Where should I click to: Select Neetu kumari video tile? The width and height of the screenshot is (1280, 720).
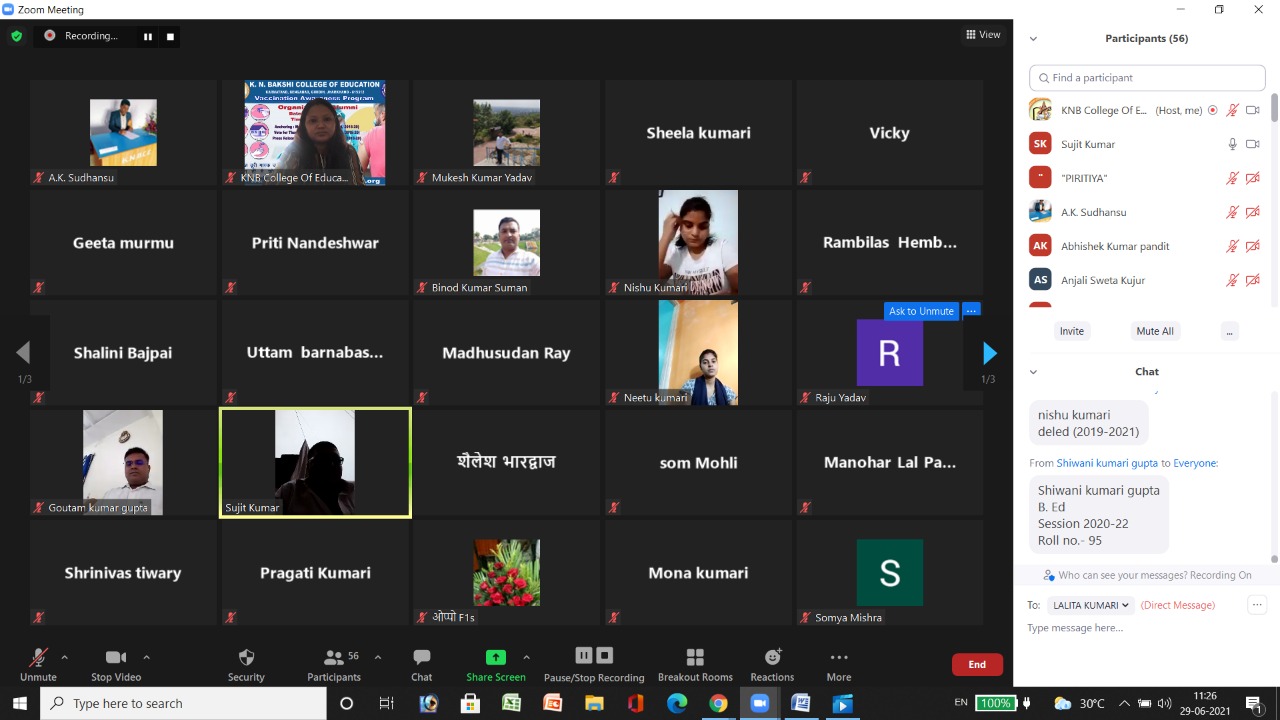click(698, 352)
